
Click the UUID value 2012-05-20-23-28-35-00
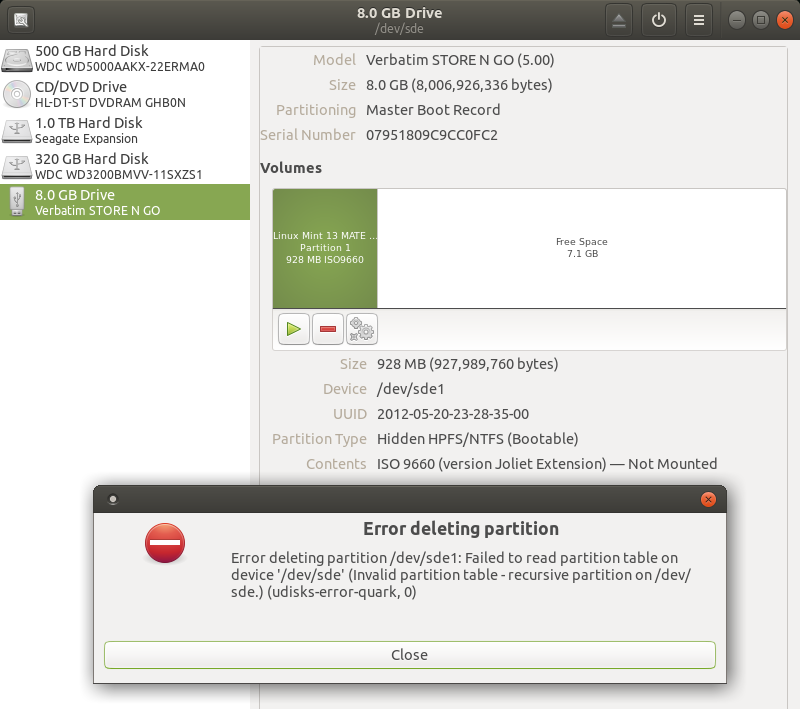[453, 414]
